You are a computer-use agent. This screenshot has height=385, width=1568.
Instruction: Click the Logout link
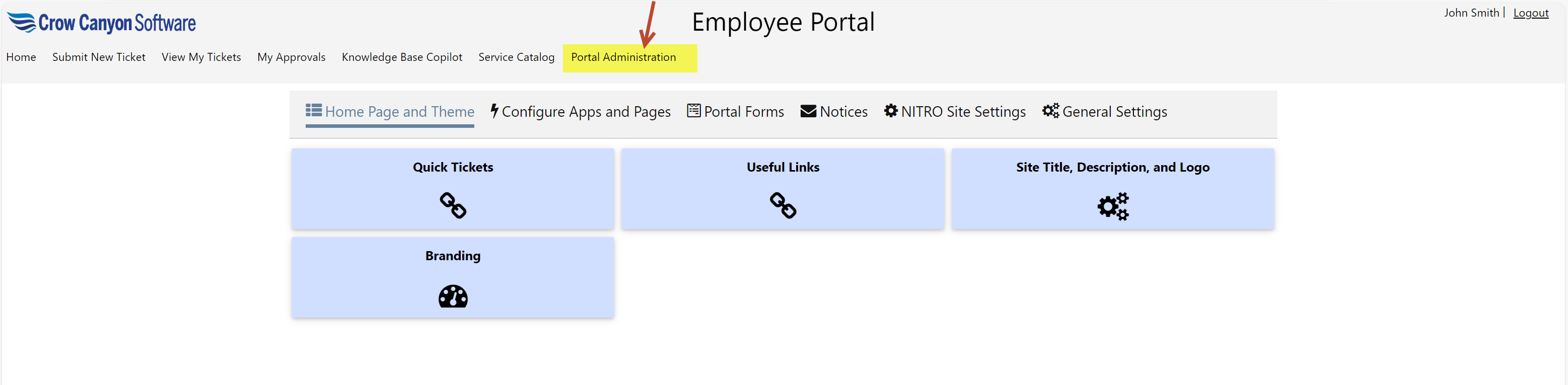(x=1530, y=14)
